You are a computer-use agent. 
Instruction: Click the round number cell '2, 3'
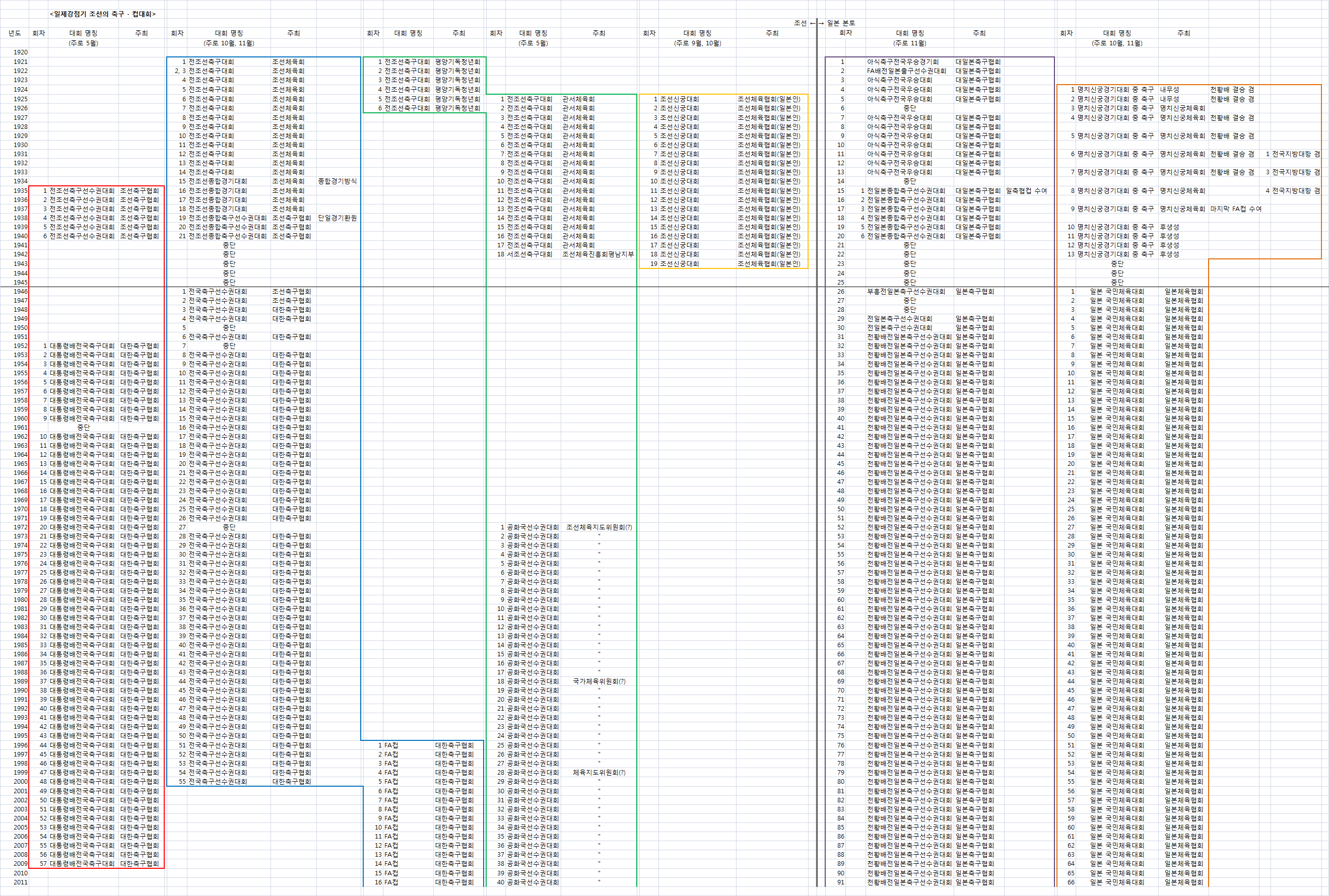click(x=180, y=71)
